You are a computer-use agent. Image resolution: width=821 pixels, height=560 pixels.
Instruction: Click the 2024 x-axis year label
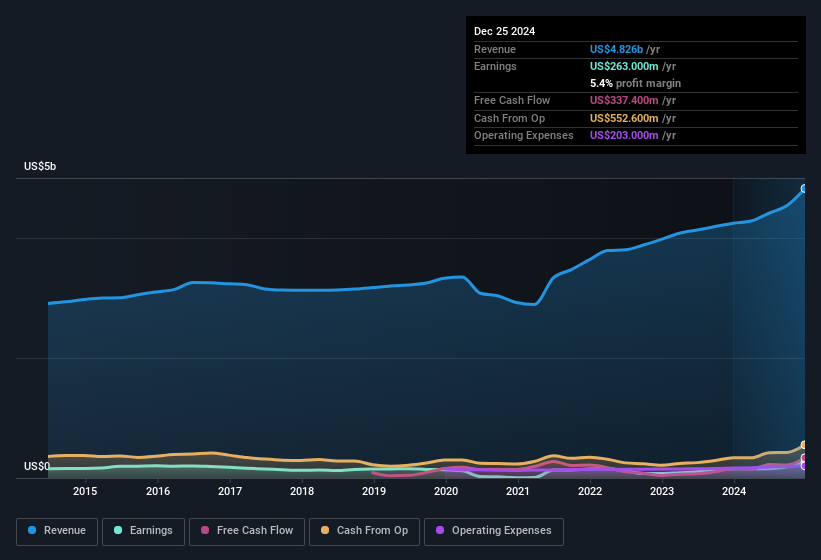point(734,491)
